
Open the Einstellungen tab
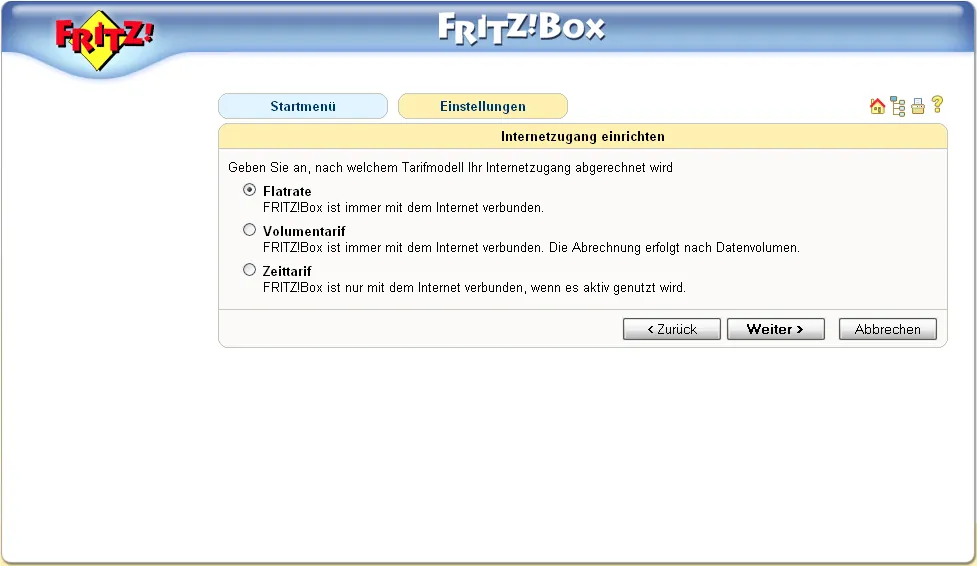coord(483,106)
